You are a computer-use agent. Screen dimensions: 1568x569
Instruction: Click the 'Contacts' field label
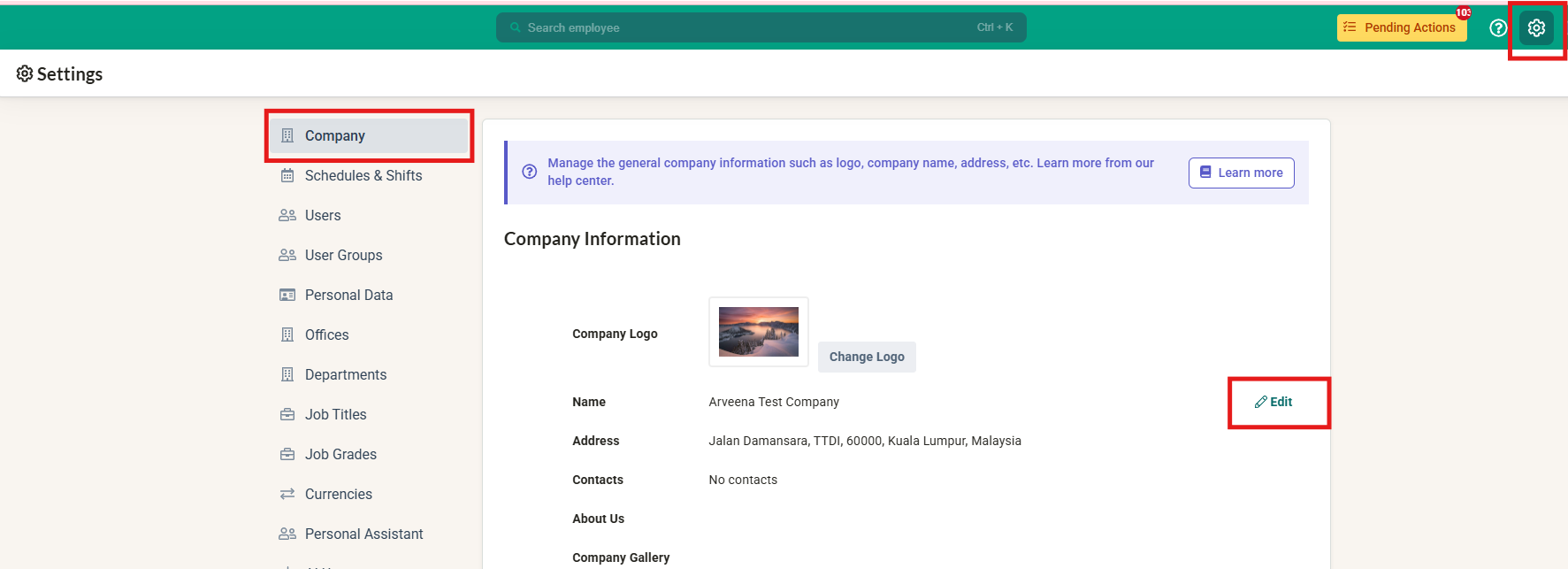(x=598, y=480)
